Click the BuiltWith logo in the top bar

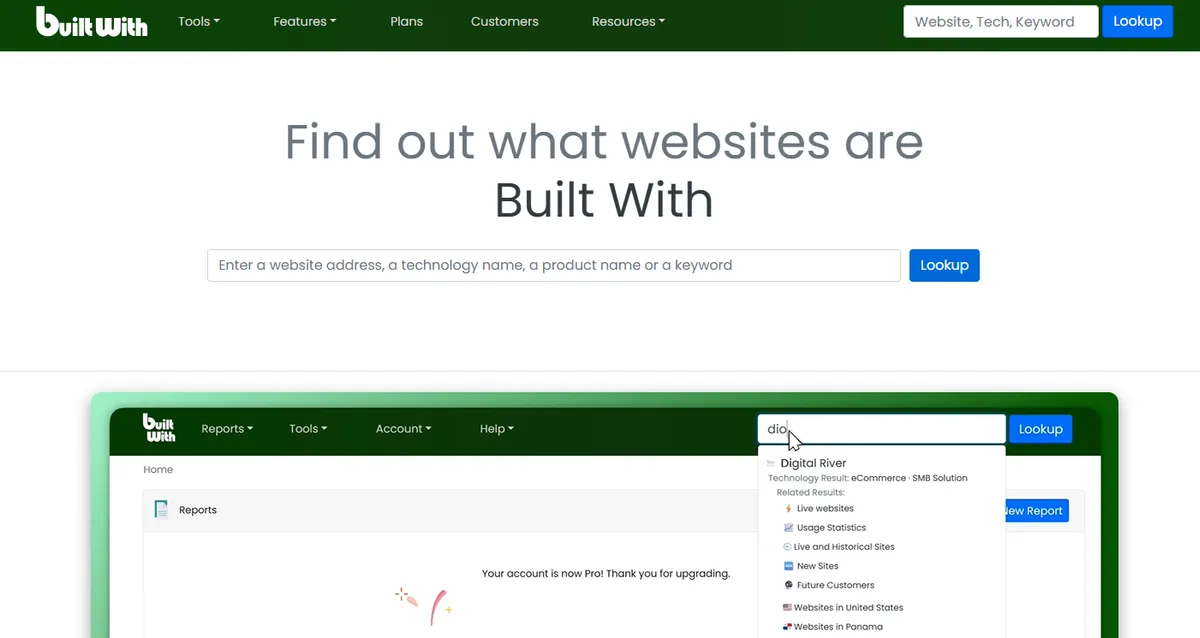[x=92, y=22]
